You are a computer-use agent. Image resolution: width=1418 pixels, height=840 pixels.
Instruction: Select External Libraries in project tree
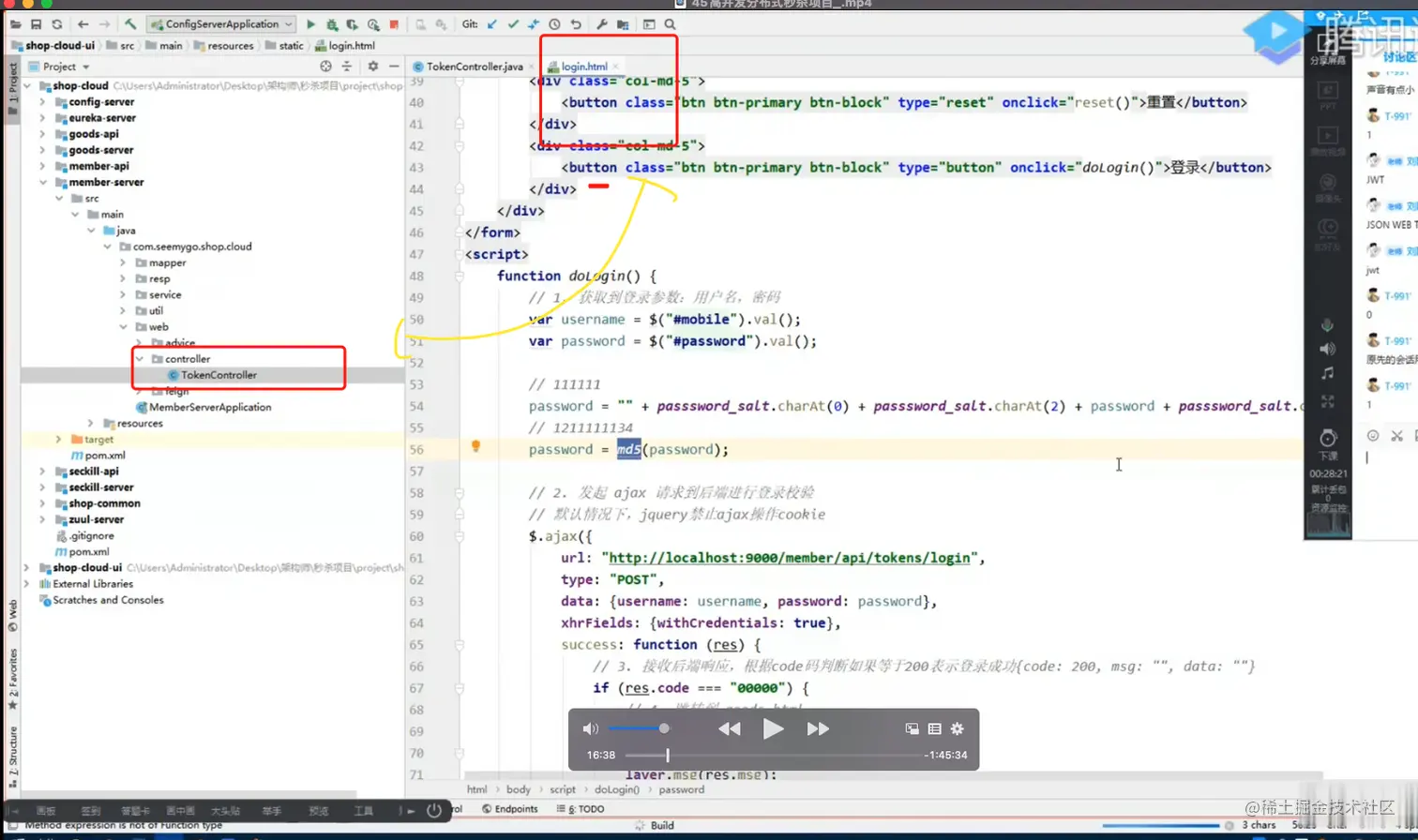(x=85, y=584)
